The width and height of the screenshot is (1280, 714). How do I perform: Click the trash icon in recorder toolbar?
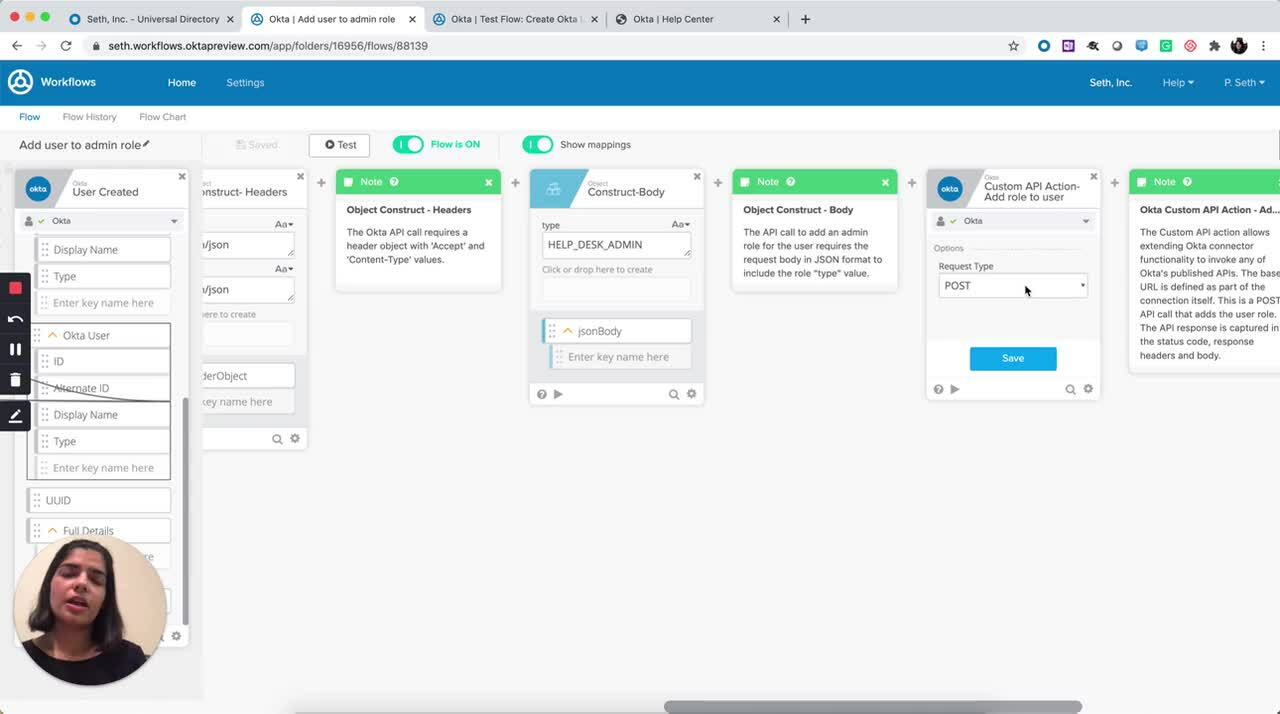click(x=15, y=379)
